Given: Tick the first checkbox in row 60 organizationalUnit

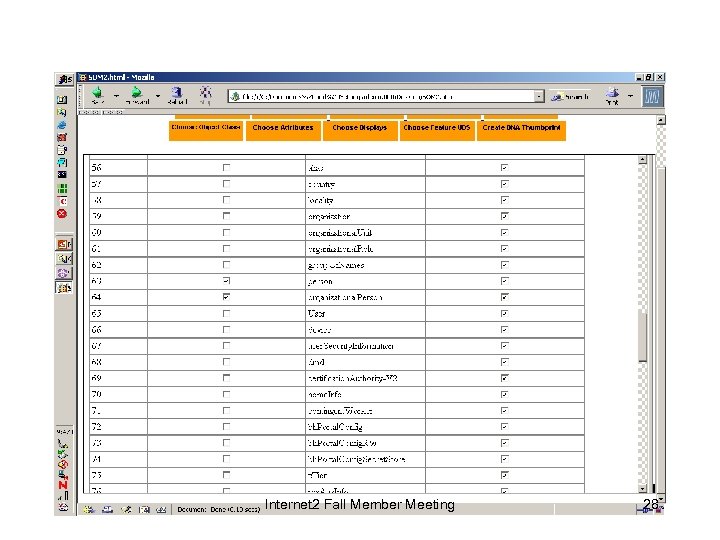Looking at the screenshot, I should pyautogui.click(x=226, y=232).
